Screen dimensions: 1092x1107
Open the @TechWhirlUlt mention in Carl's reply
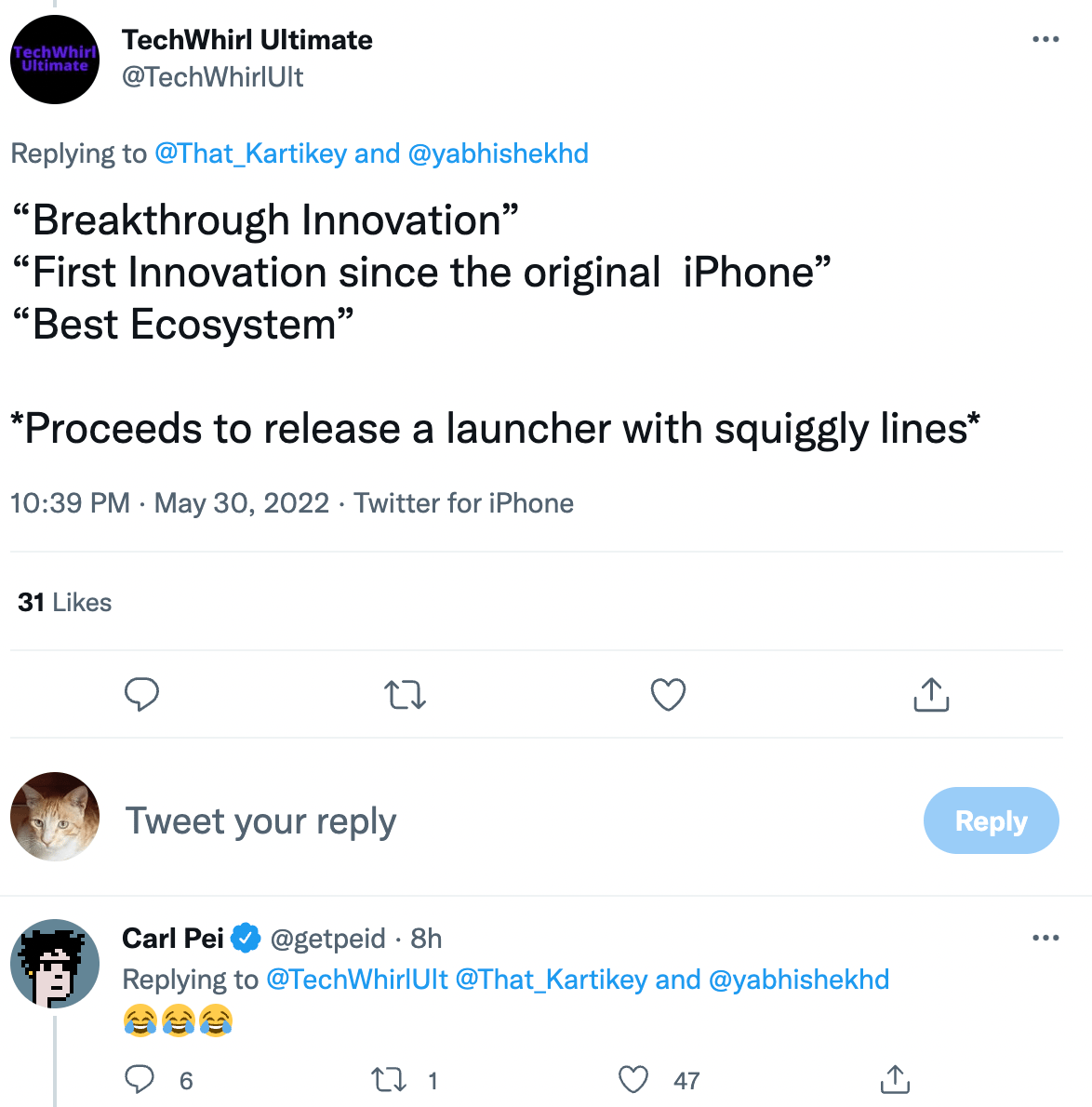(x=357, y=980)
